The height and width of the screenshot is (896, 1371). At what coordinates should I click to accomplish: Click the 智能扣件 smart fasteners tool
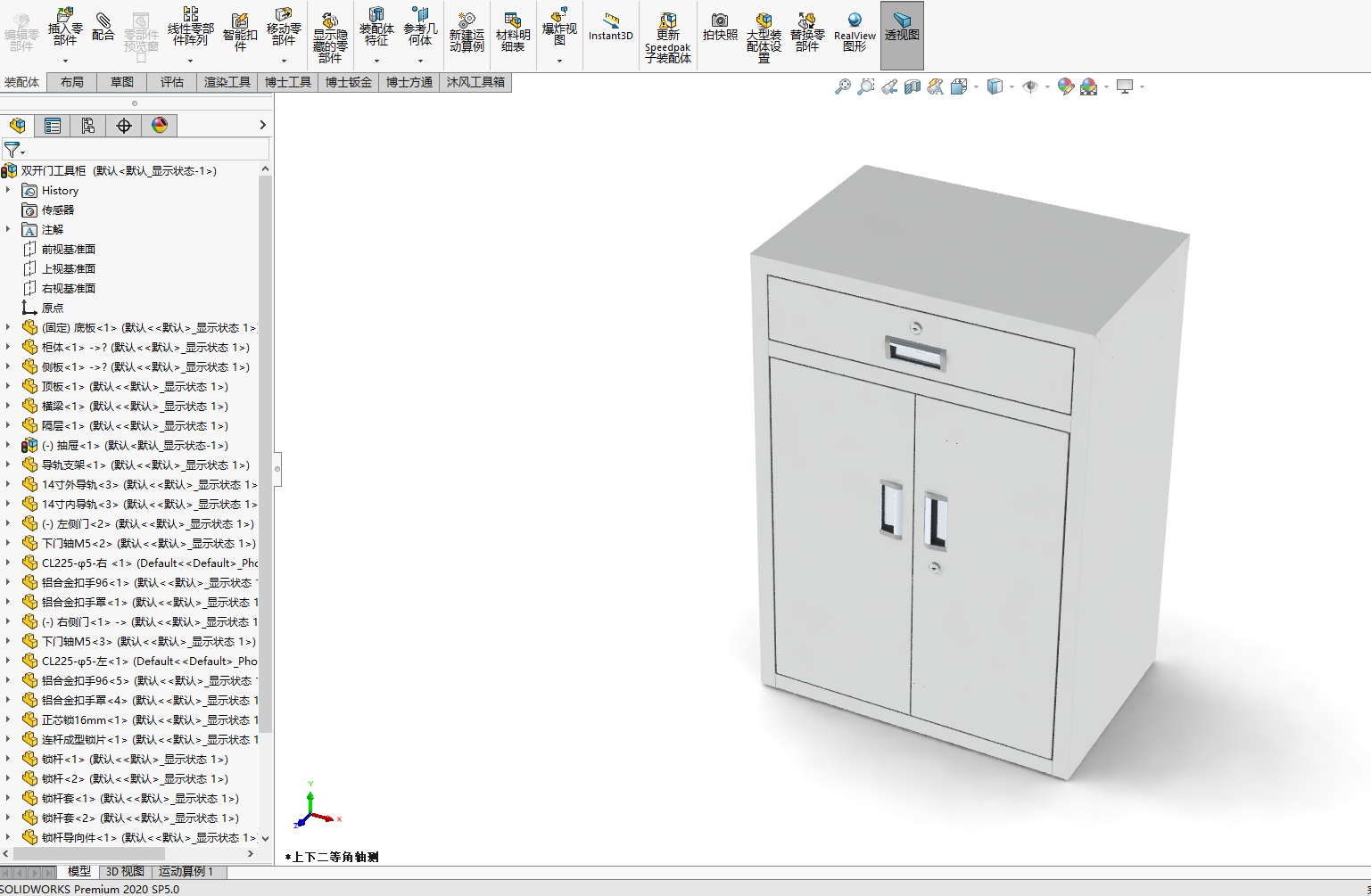239,32
